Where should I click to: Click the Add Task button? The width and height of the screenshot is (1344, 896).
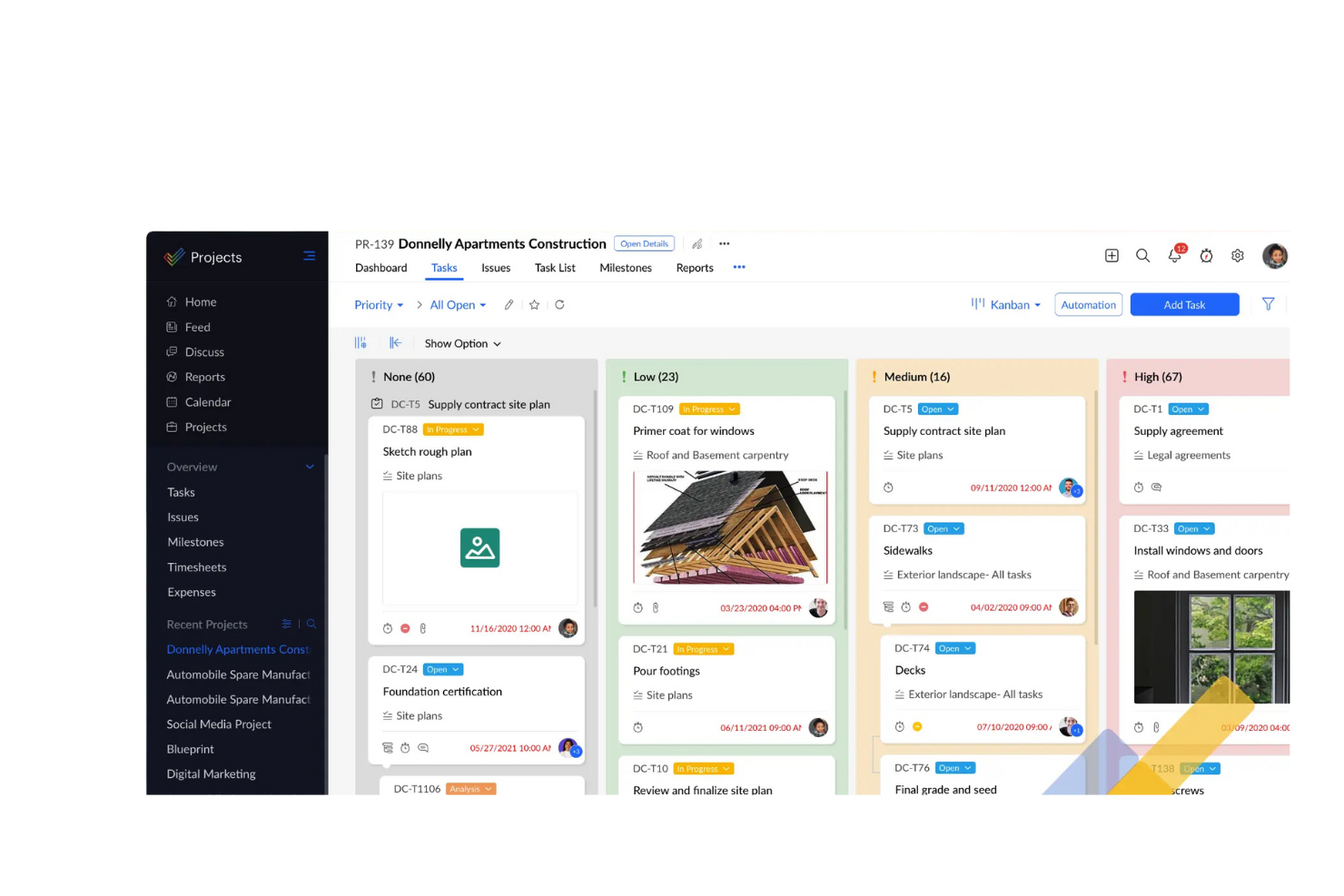pos(1184,304)
